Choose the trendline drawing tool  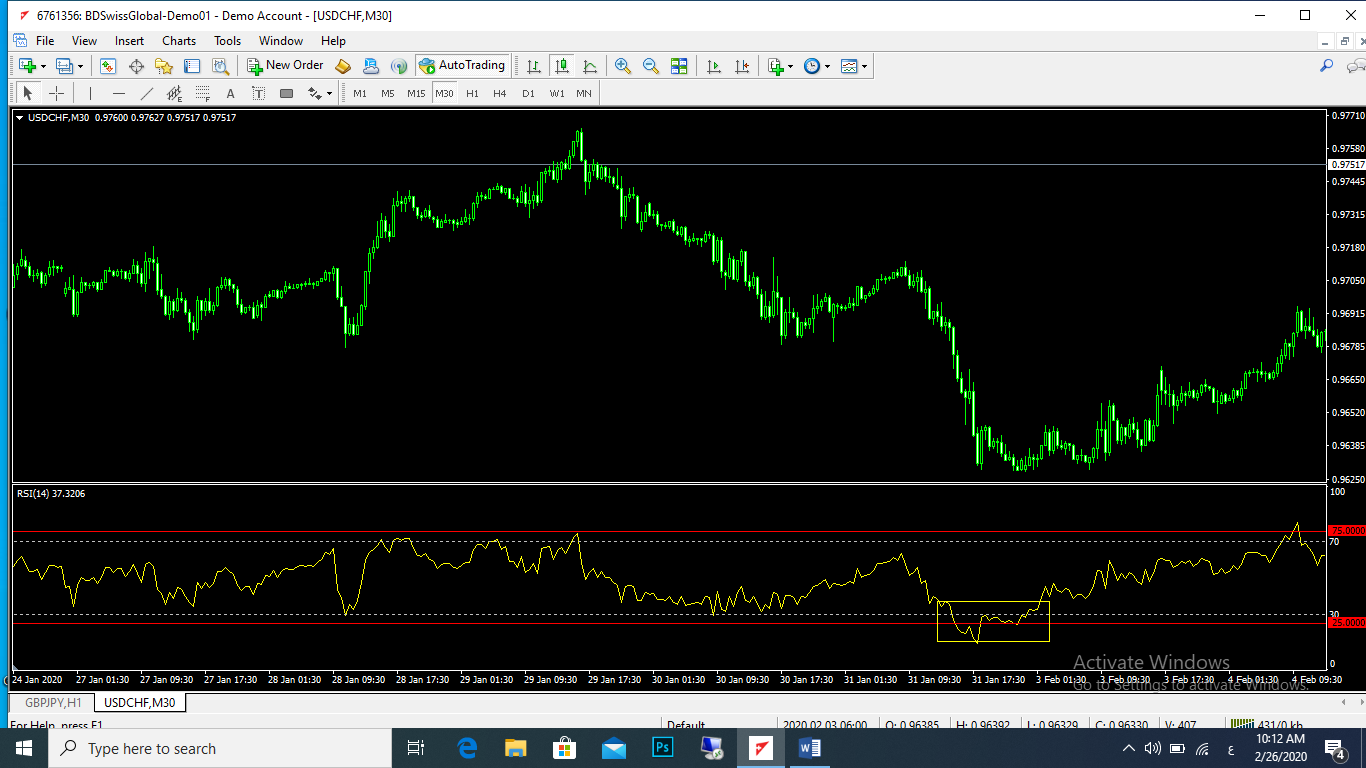147,93
